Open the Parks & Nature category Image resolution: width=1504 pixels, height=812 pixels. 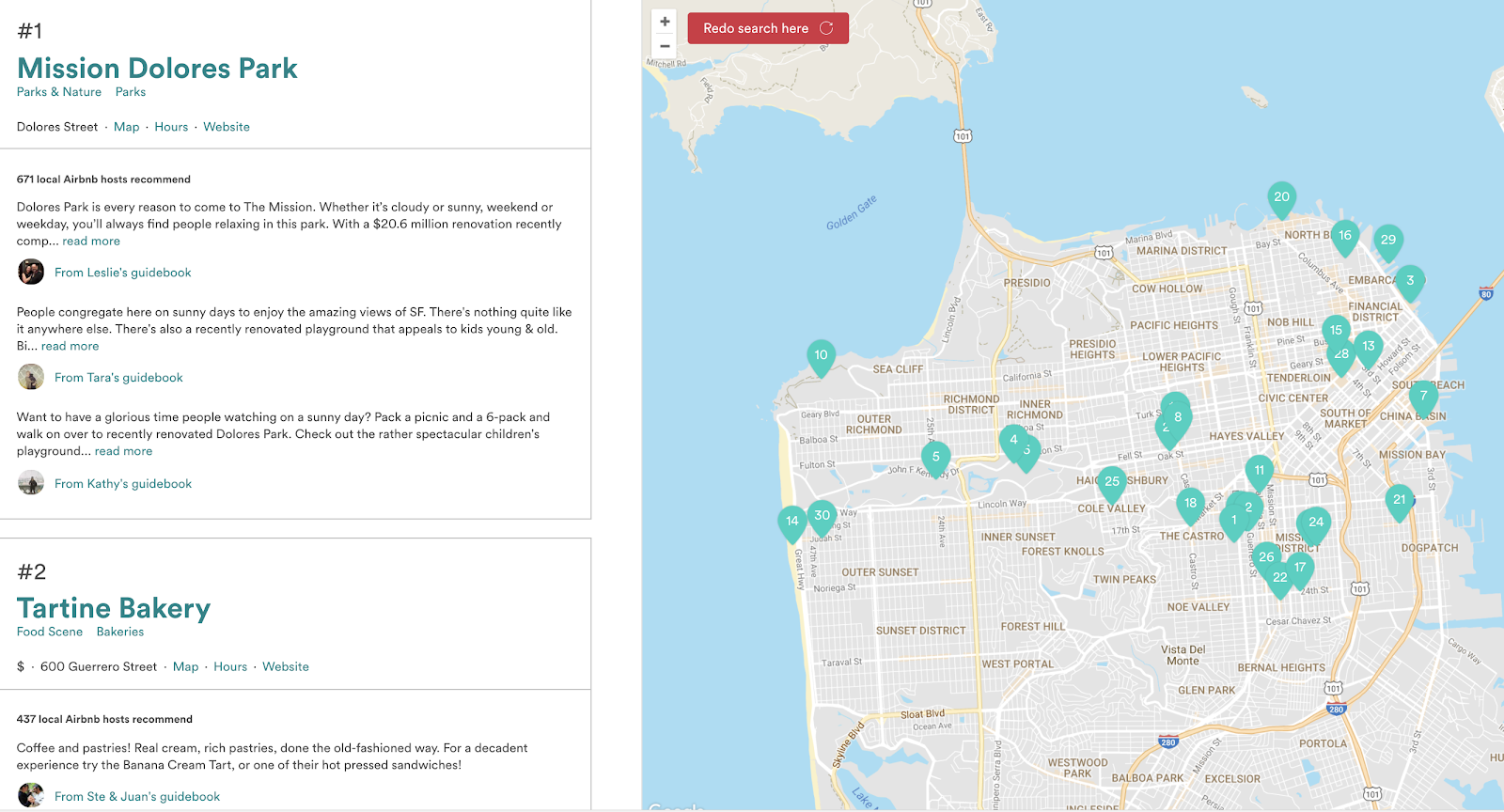[x=59, y=92]
